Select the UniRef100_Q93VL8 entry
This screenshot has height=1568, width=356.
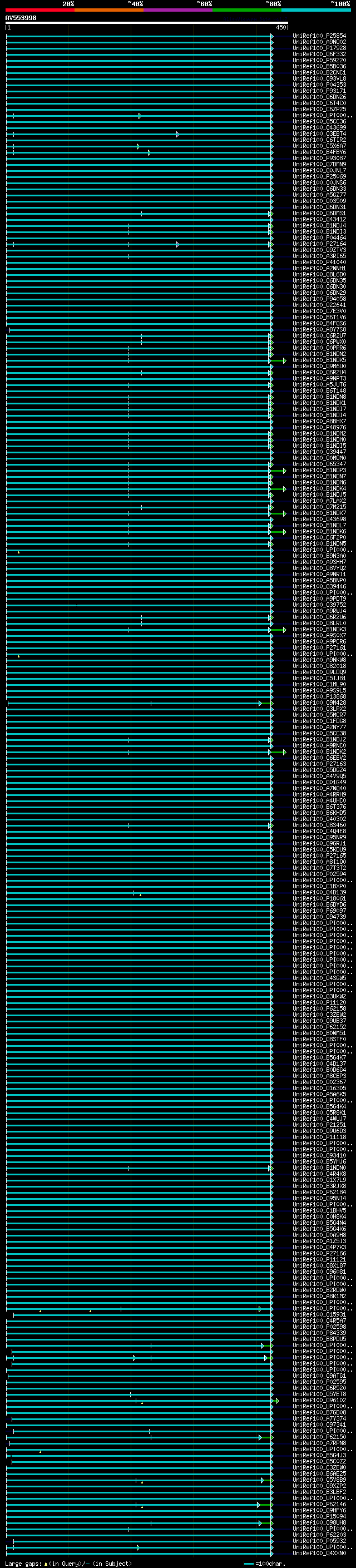tap(319, 78)
